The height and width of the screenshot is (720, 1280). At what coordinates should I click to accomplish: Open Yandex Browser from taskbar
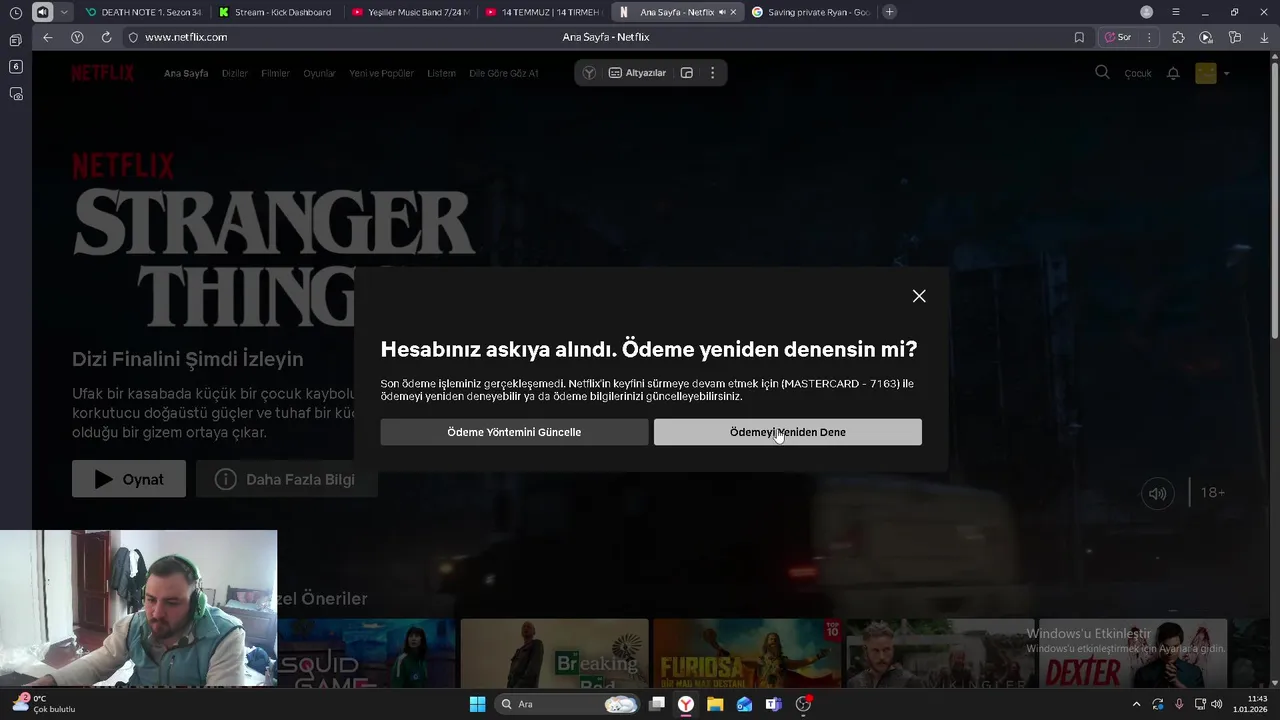(x=686, y=704)
